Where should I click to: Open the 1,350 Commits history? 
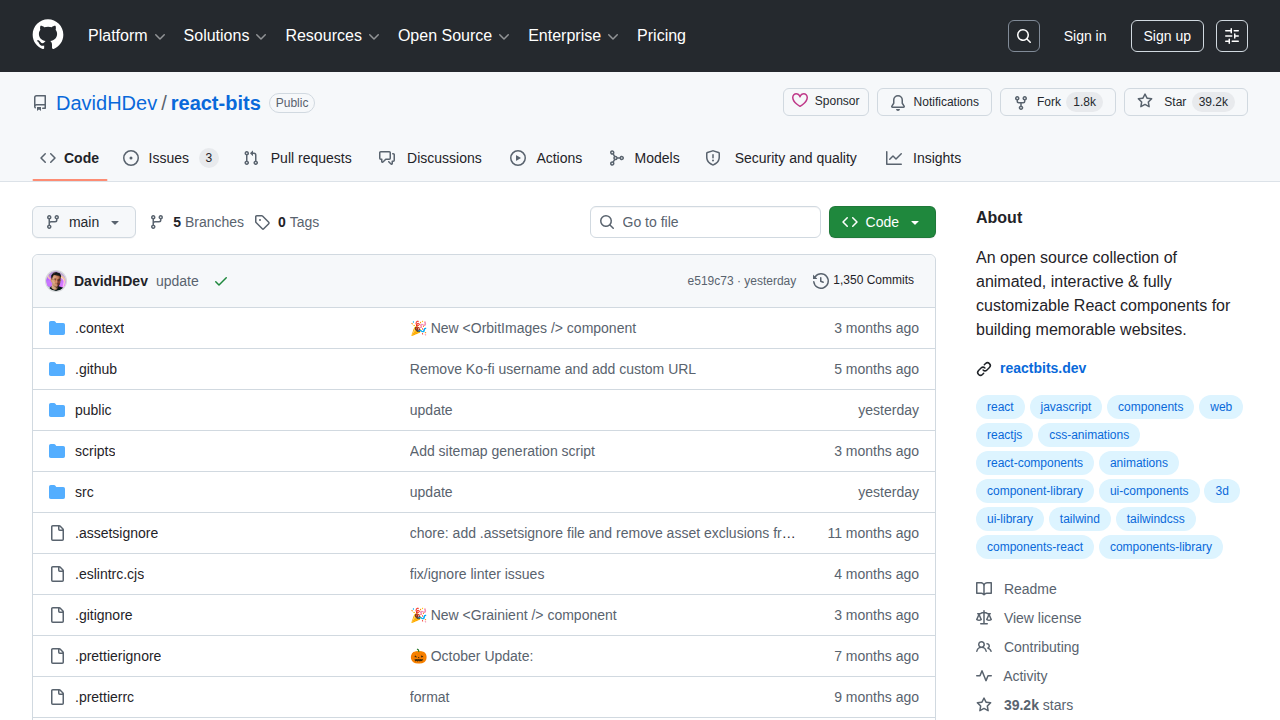(x=864, y=281)
